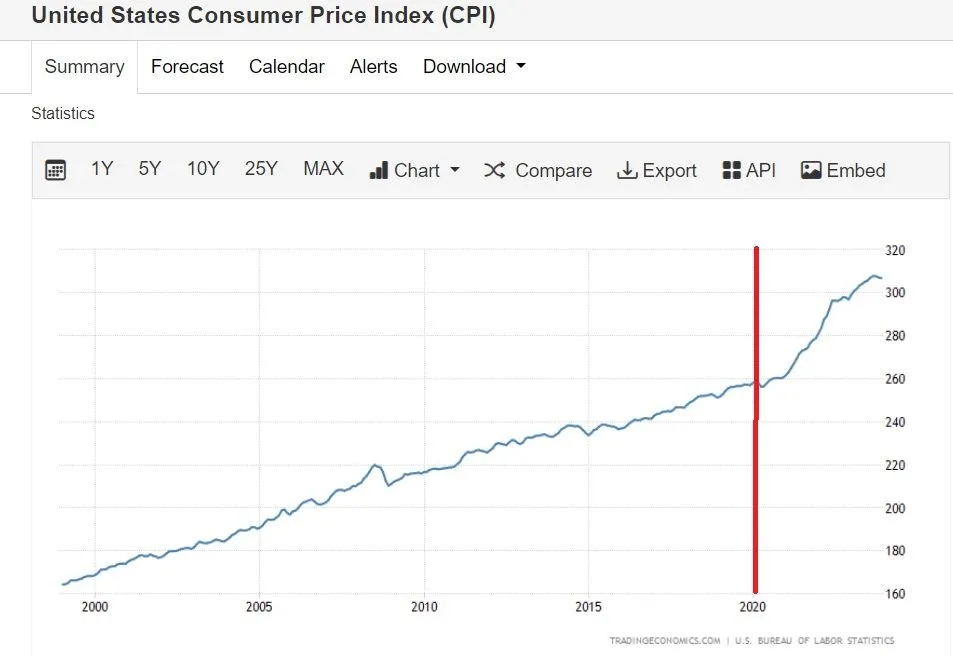Open the API access panel
This screenshot has width=953, height=656.
coord(748,170)
